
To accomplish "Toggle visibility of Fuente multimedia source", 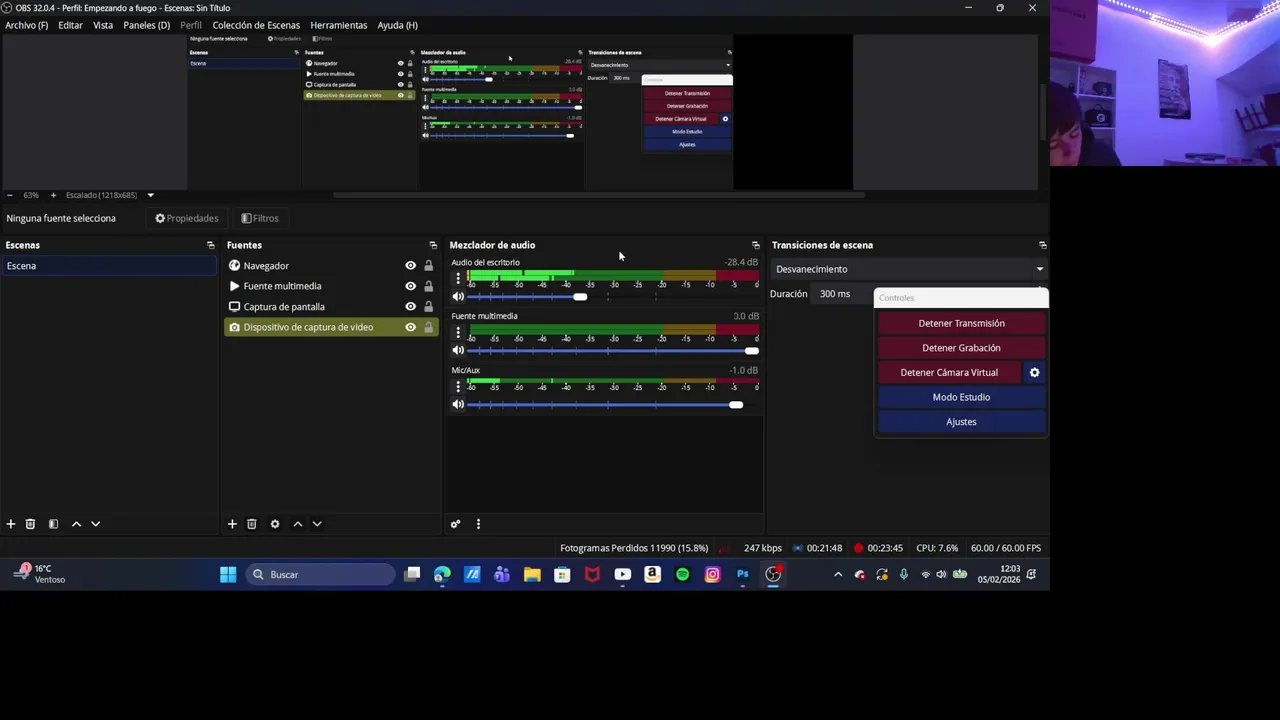I will [410, 286].
